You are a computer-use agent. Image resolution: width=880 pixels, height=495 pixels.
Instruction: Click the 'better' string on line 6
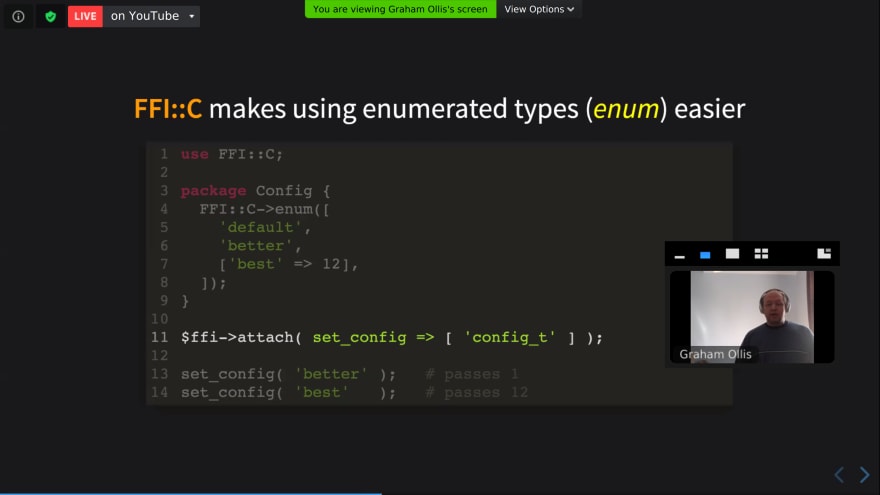255,246
